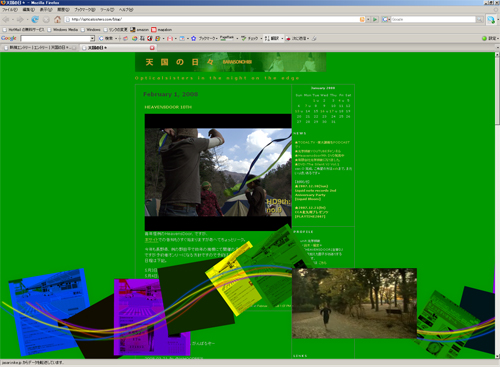This screenshot has width=500, height=367.
Task: Reload the page with the refresh icon
Action: pos(35,19)
